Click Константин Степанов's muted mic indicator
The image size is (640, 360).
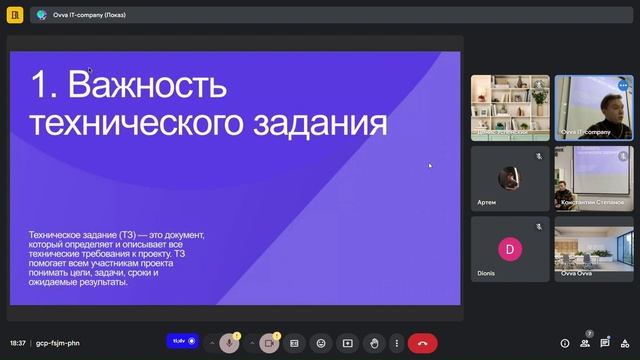623,156
